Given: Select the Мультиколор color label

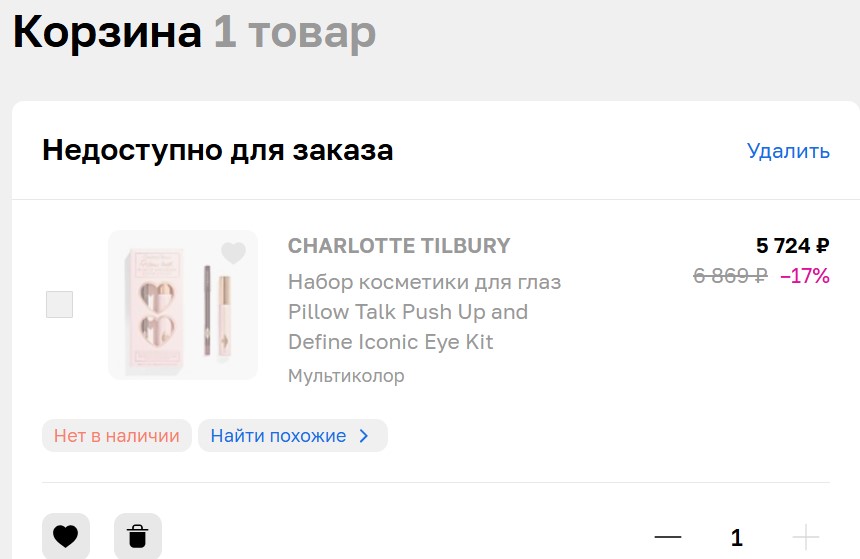Looking at the screenshot, I should [346, 376].
